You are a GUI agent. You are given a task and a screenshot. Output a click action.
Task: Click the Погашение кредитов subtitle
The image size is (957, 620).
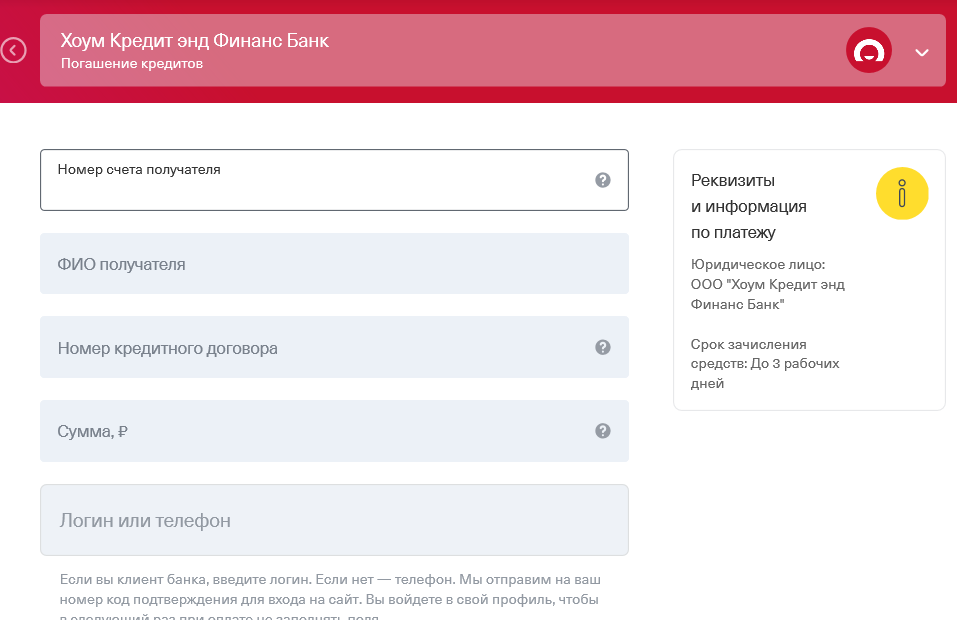point(132,63)
